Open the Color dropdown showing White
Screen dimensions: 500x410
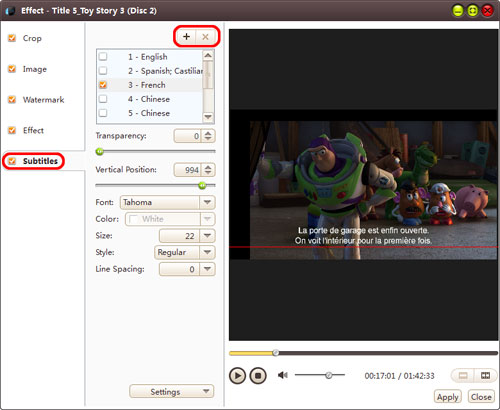(x=170, y=219)
